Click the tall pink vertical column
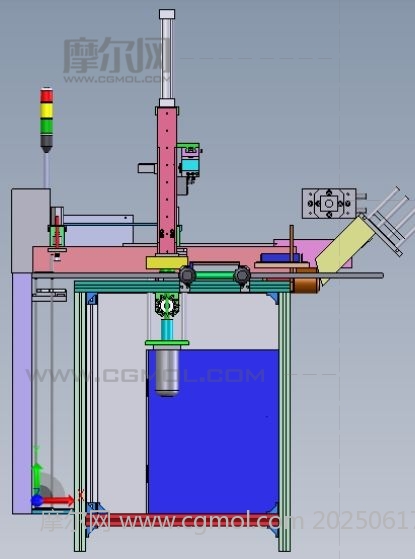The width and height of the screenshot is (415, 559). tap(167, 180)
